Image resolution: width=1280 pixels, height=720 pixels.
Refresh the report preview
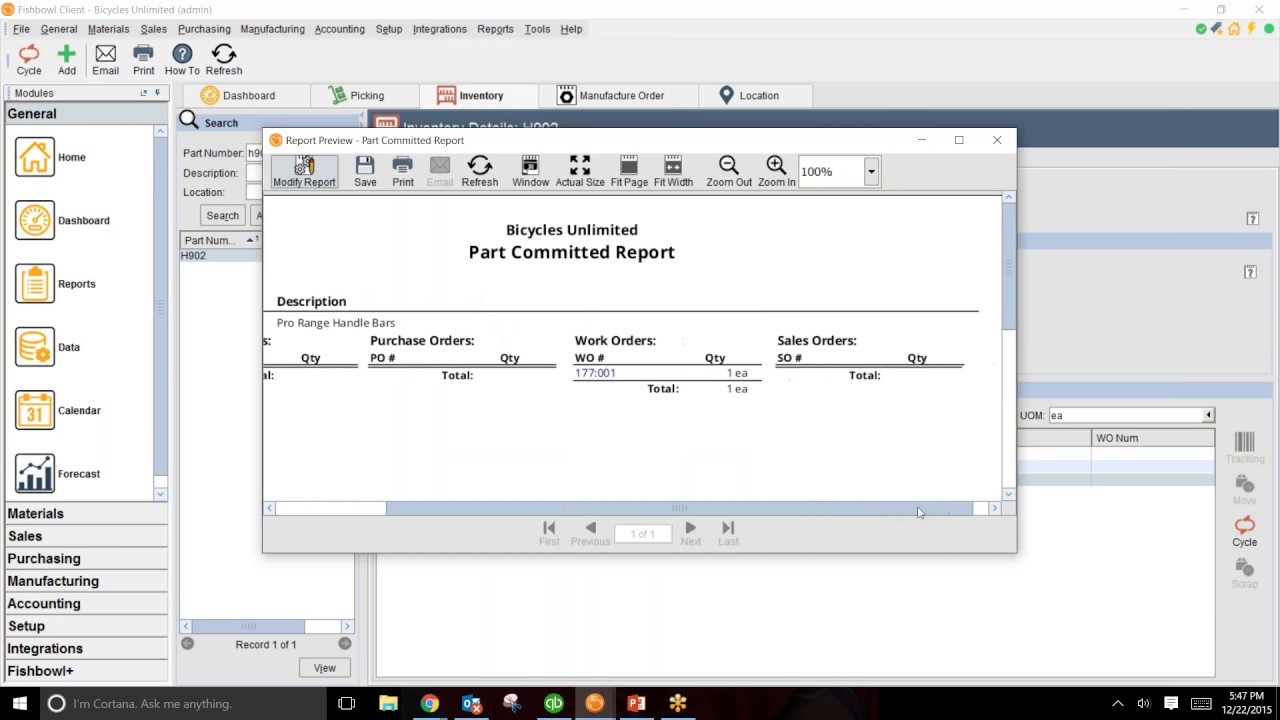point(480,171)
